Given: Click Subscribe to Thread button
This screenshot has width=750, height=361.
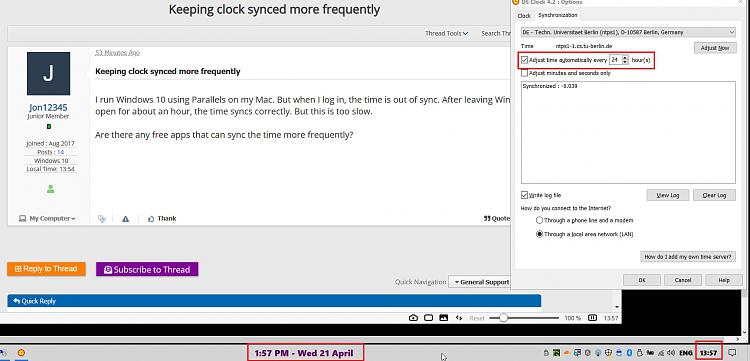Looking at the screenshot, I should pos(147,269).
